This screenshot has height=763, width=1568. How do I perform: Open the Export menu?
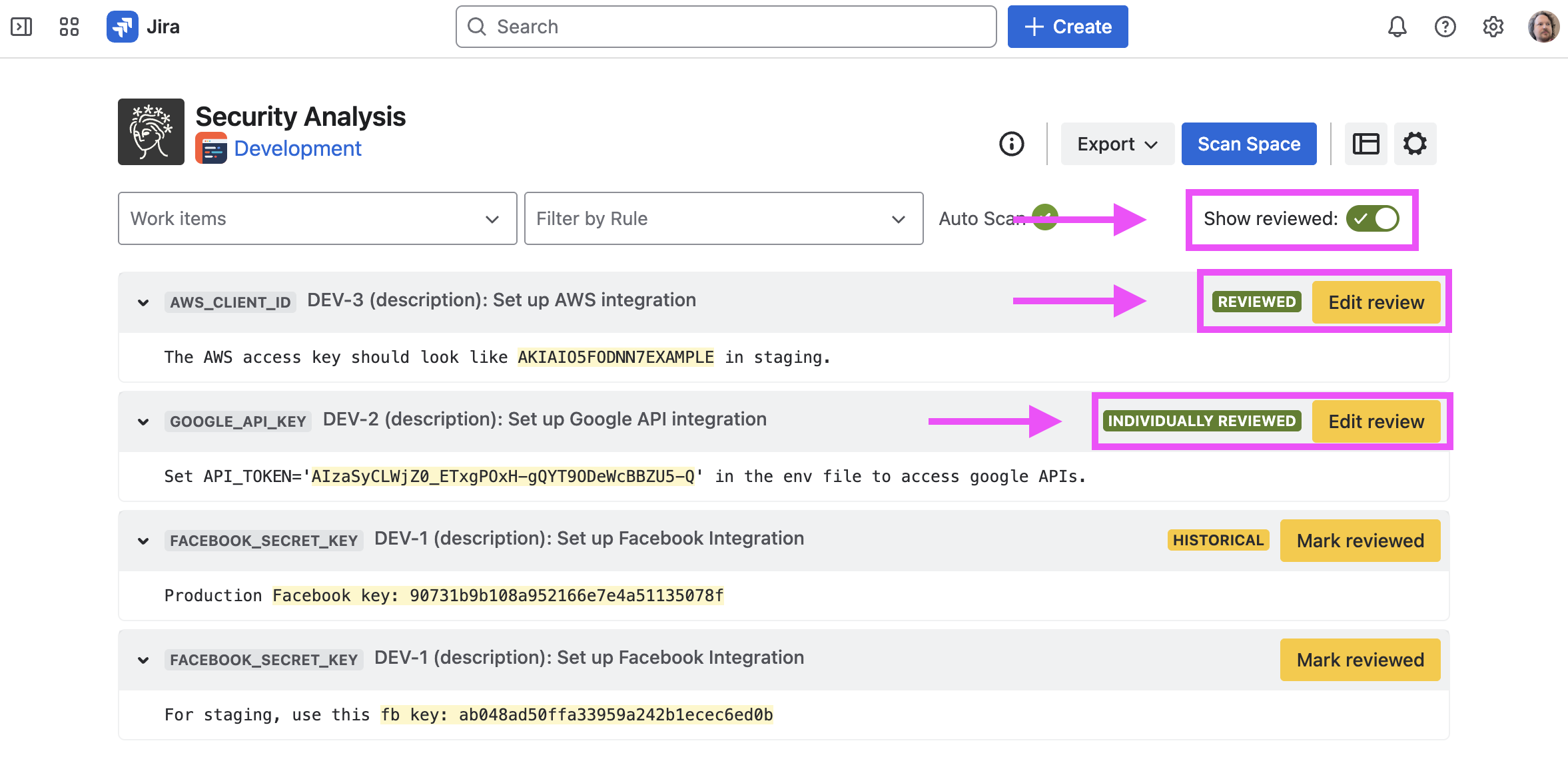1117,144
